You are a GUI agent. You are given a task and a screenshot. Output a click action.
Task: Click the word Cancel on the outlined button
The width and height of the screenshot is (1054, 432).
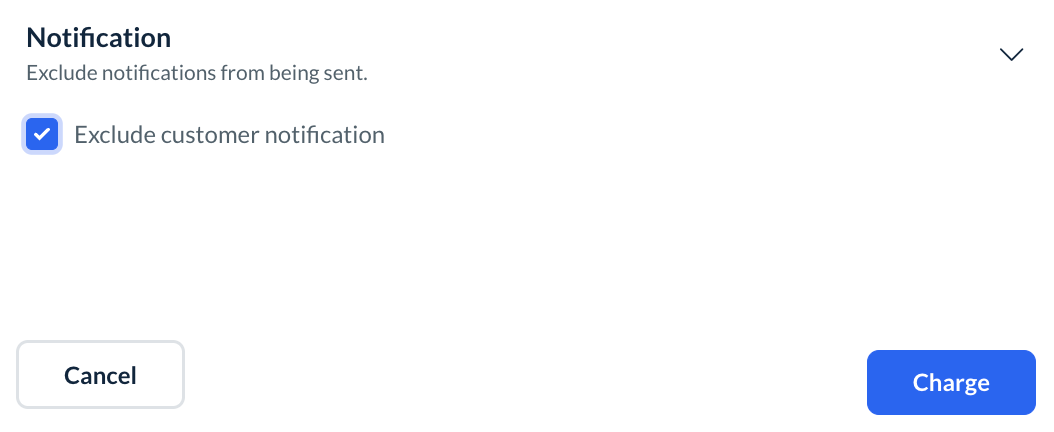pos(100,375)
